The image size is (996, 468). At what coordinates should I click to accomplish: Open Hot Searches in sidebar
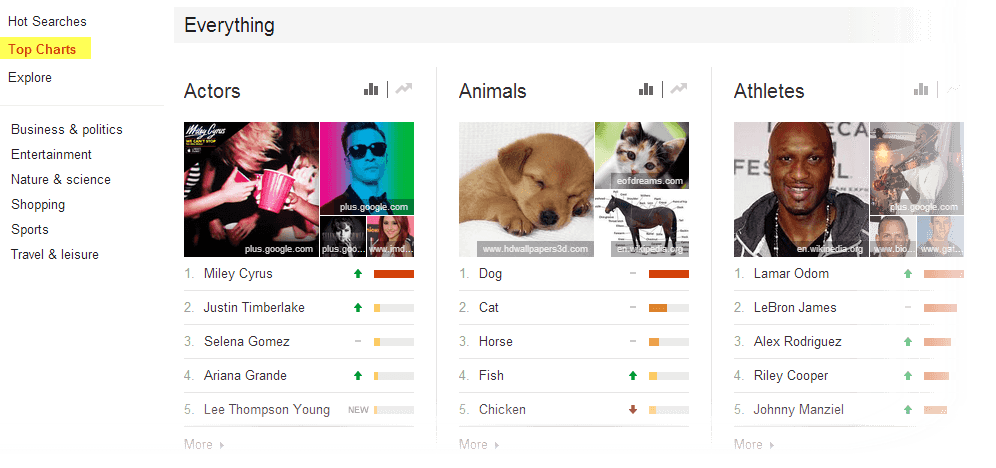tap(47, 22)
